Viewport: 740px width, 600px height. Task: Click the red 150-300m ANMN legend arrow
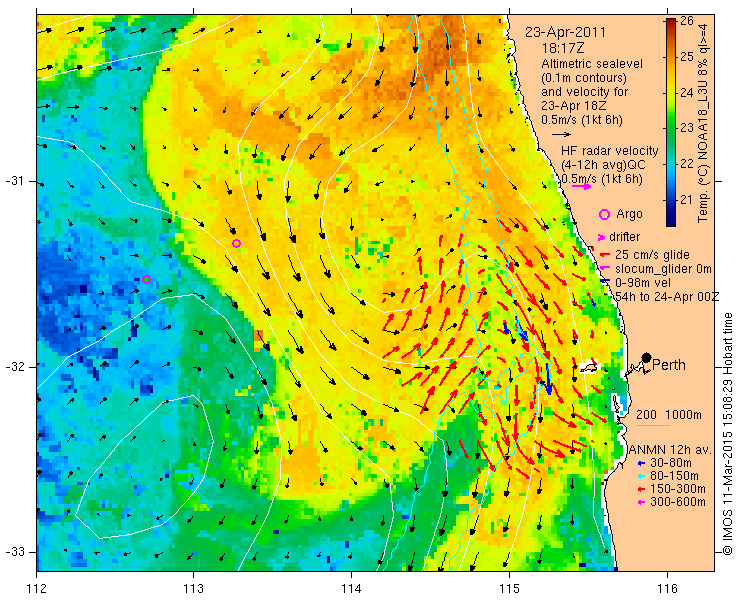pyautogui.click(x=640, y=490)
